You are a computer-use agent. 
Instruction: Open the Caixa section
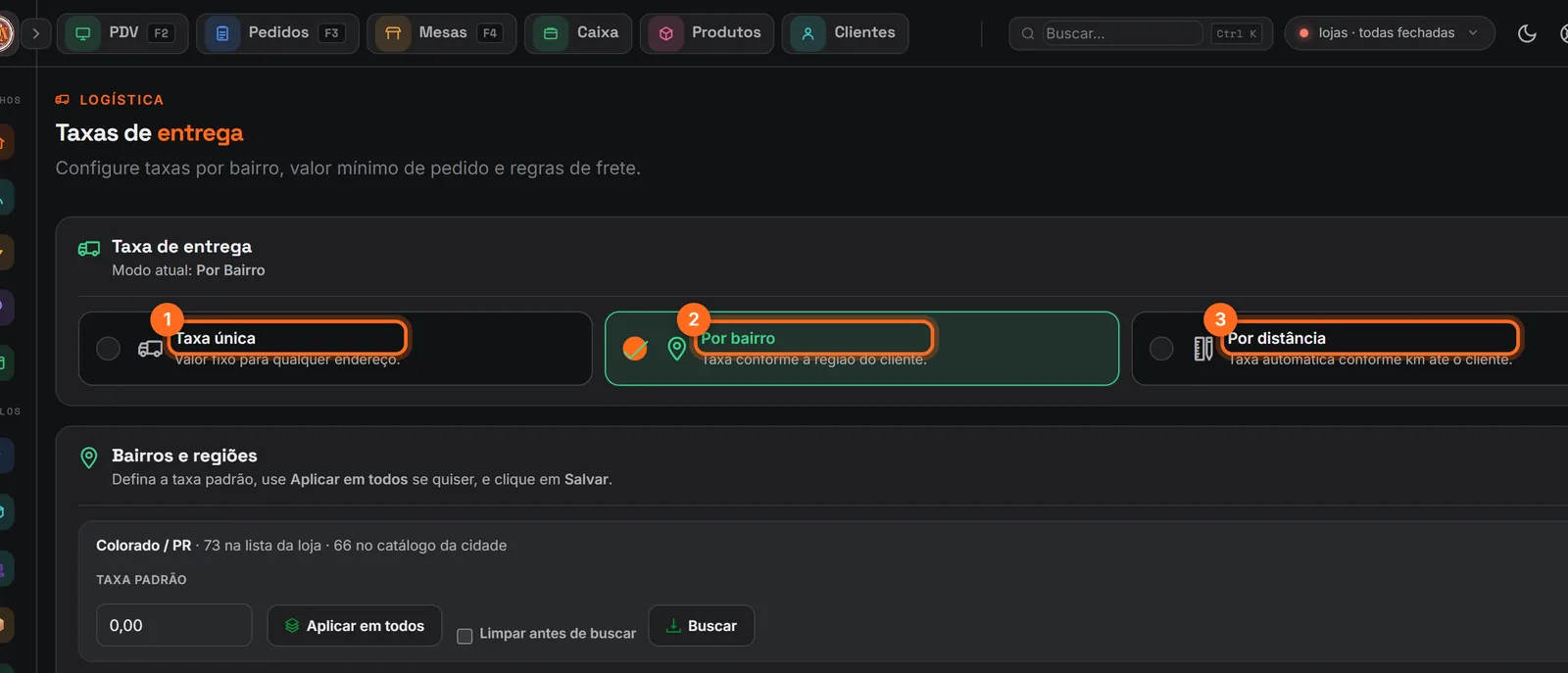click(578, 33)
